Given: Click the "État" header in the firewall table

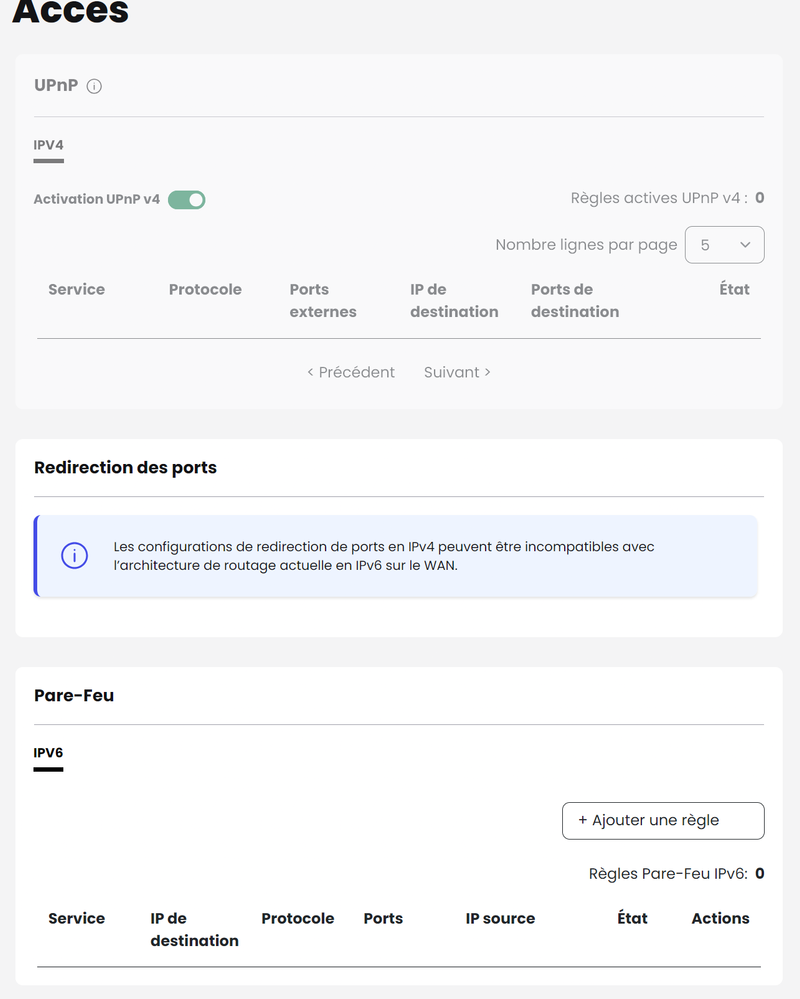Looking at the screenshot, I should pyautogui.click(x=632, y=918).
